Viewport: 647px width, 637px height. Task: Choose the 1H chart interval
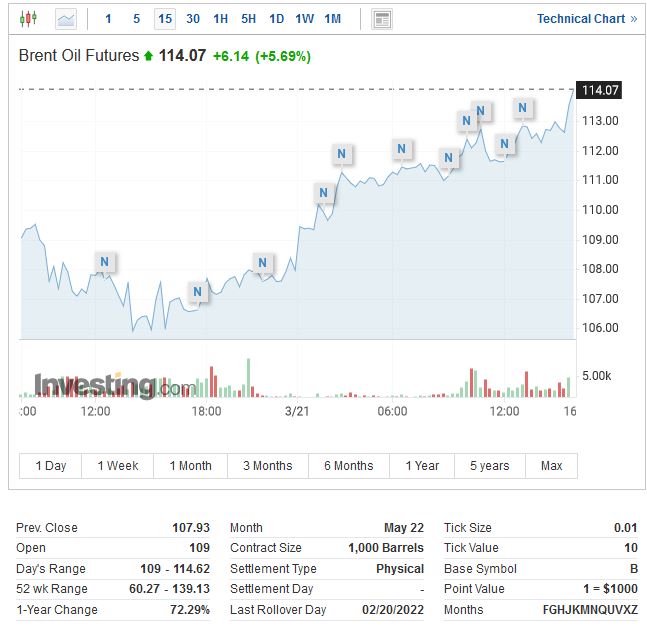221,18
